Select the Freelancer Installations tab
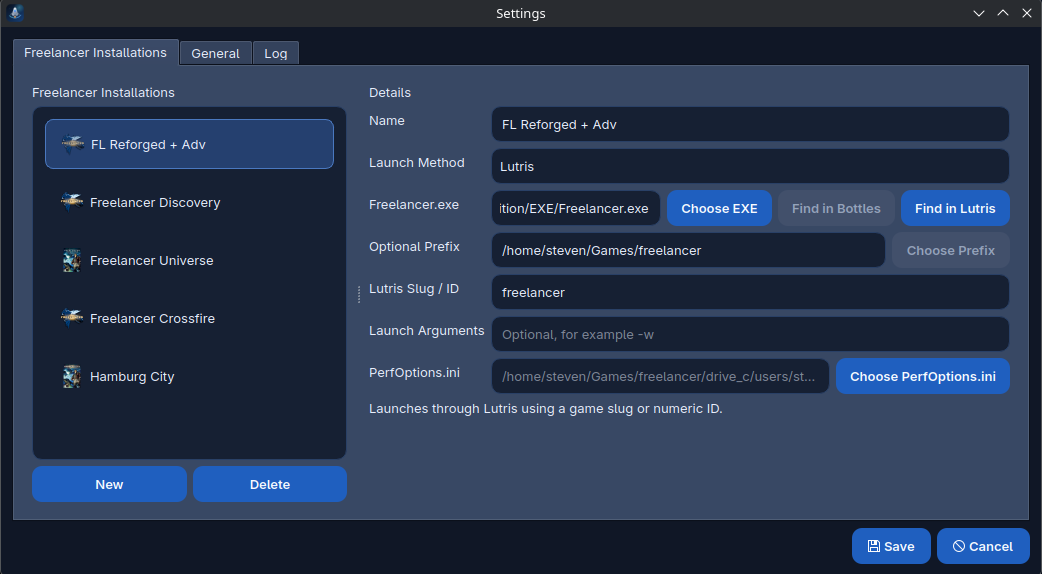The height and width of the screenshot is (574, 1042). click(x=96, y=52)
